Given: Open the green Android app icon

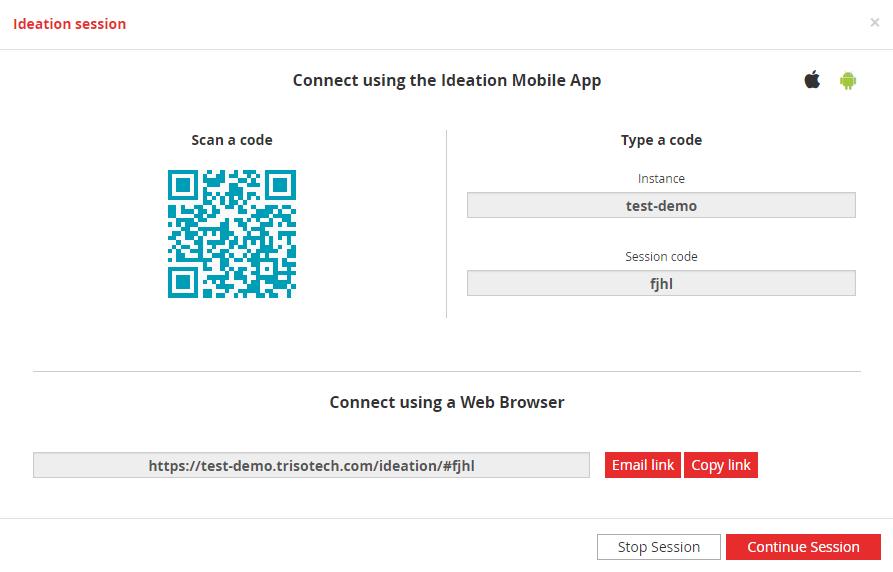Looking at the screenshot, I should [x=847, y=80].
